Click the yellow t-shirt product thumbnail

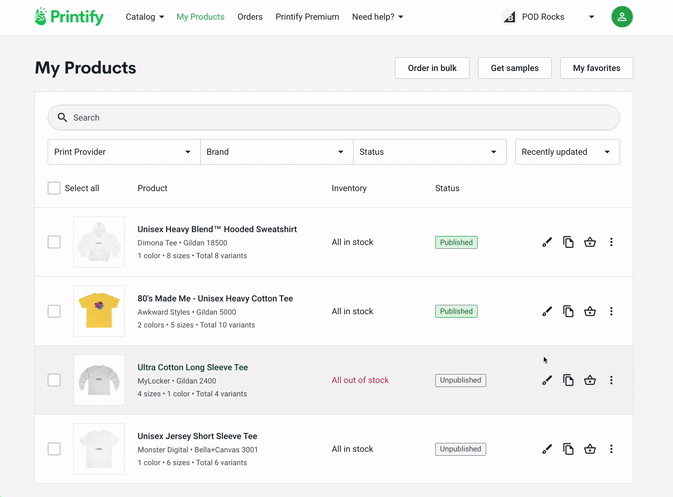(99, 311)
